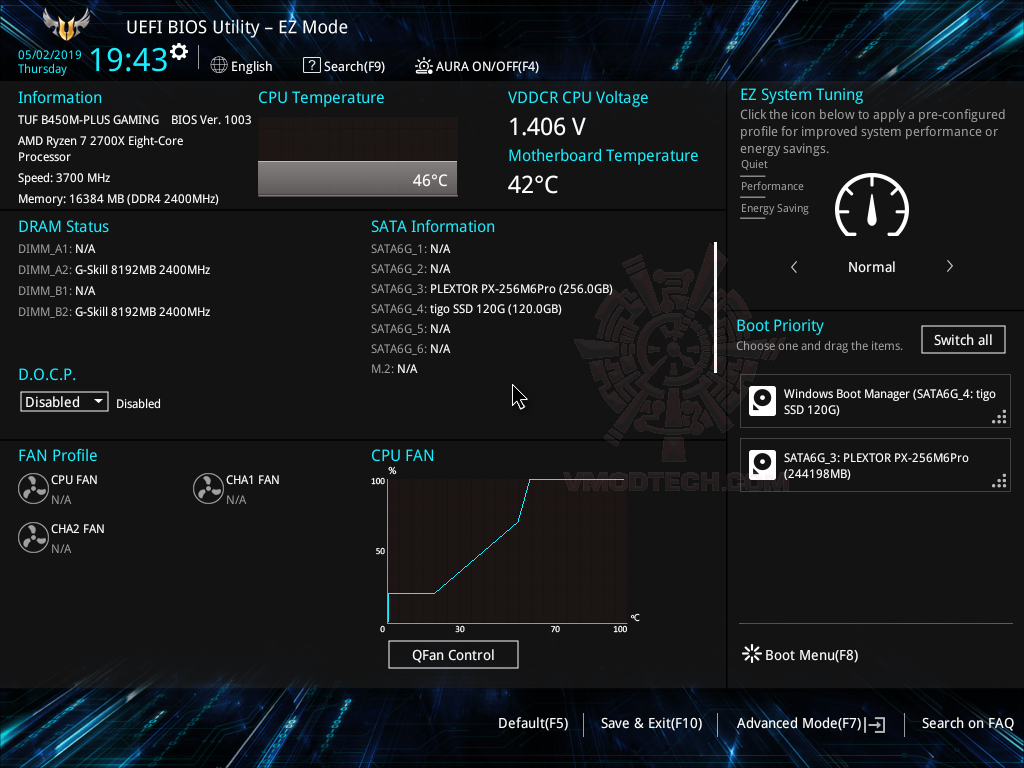Image resolution: width=1024 pixels, height=768 pixels.
Task: Grab drag handle on PLEXTOR boot entry
Action: point(999,481)
